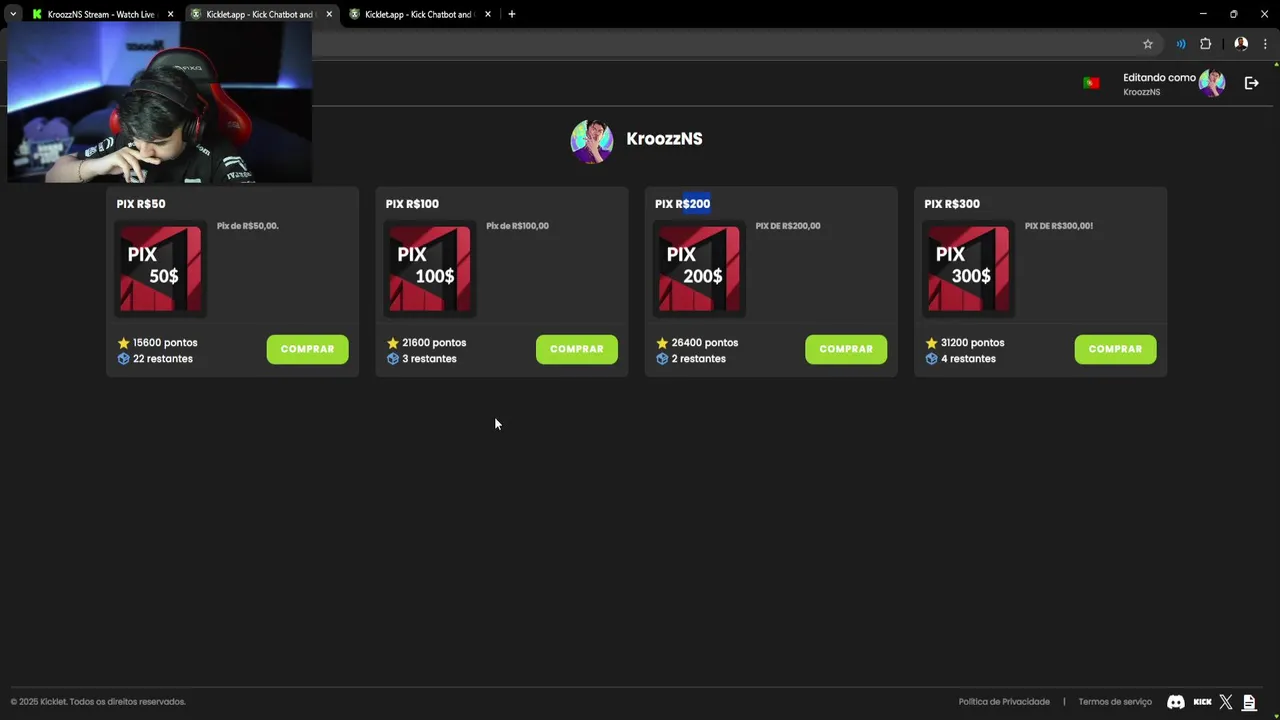Click the PIX R$100 card title
This screenshot has height=720, width=1280.
[412, 204]
